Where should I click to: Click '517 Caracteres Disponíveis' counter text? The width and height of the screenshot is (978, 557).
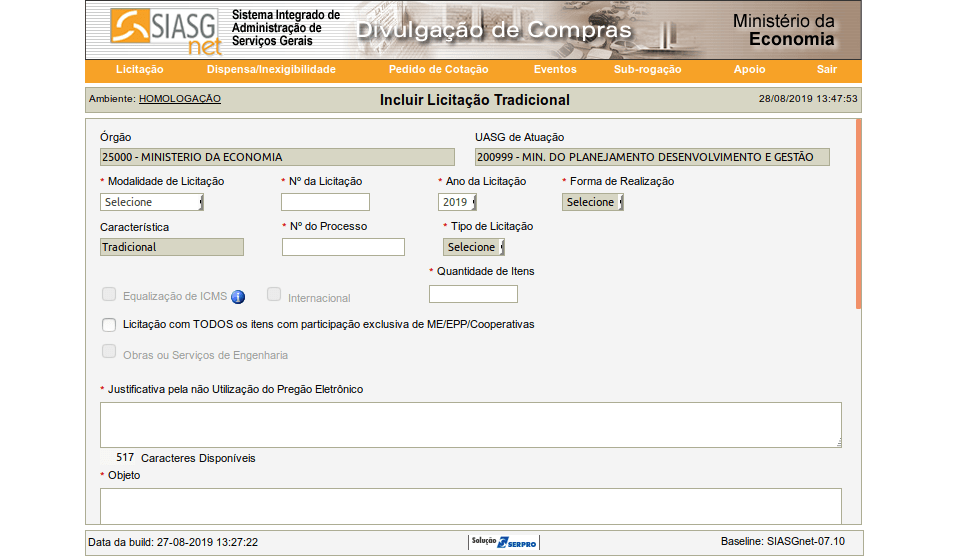(x=186, y=458)
